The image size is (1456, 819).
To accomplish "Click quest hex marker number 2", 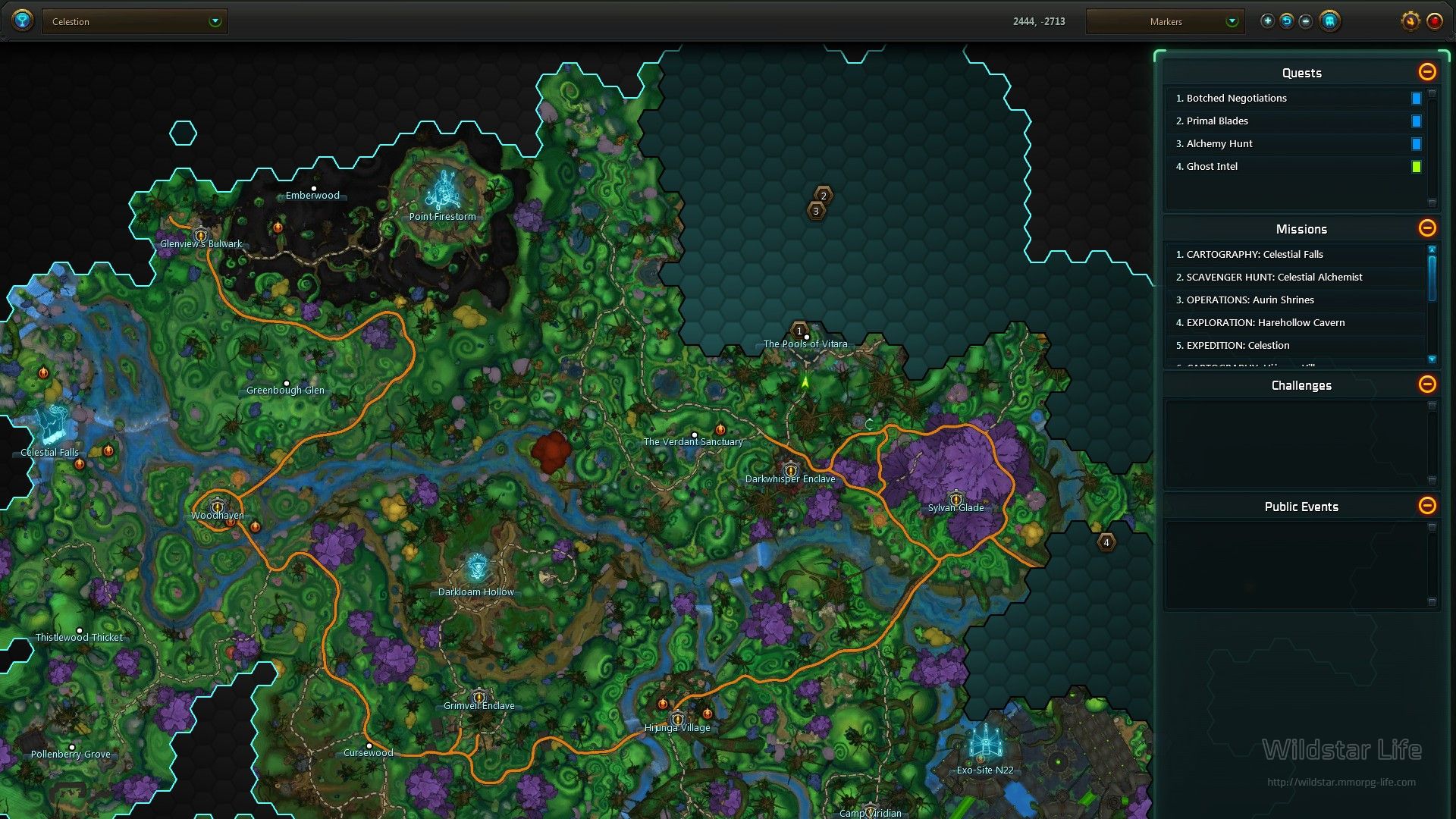I will [x=824, y=196].
